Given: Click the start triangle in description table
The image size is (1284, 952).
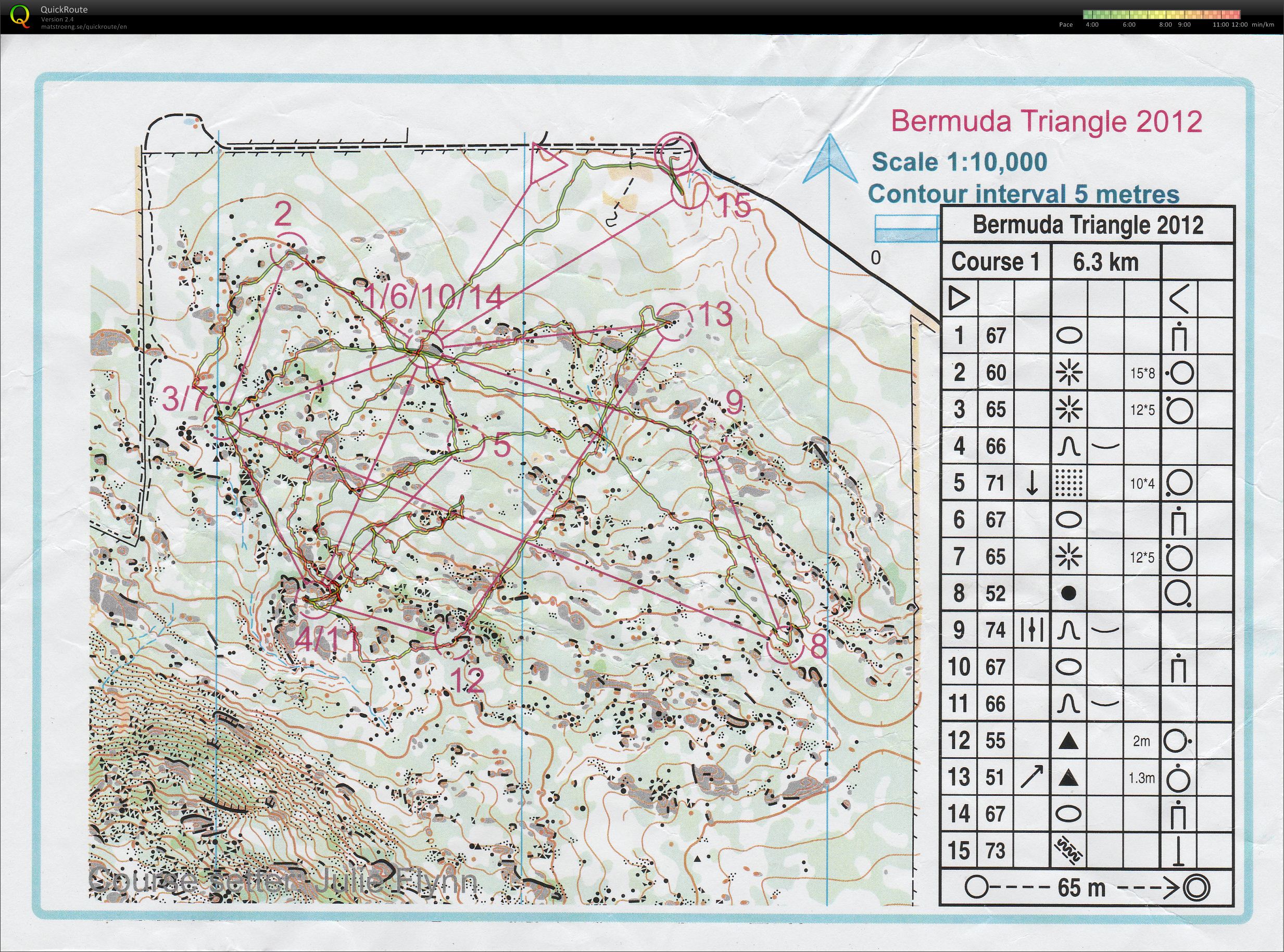Looking at the screenshot, I should coord(959,299).
